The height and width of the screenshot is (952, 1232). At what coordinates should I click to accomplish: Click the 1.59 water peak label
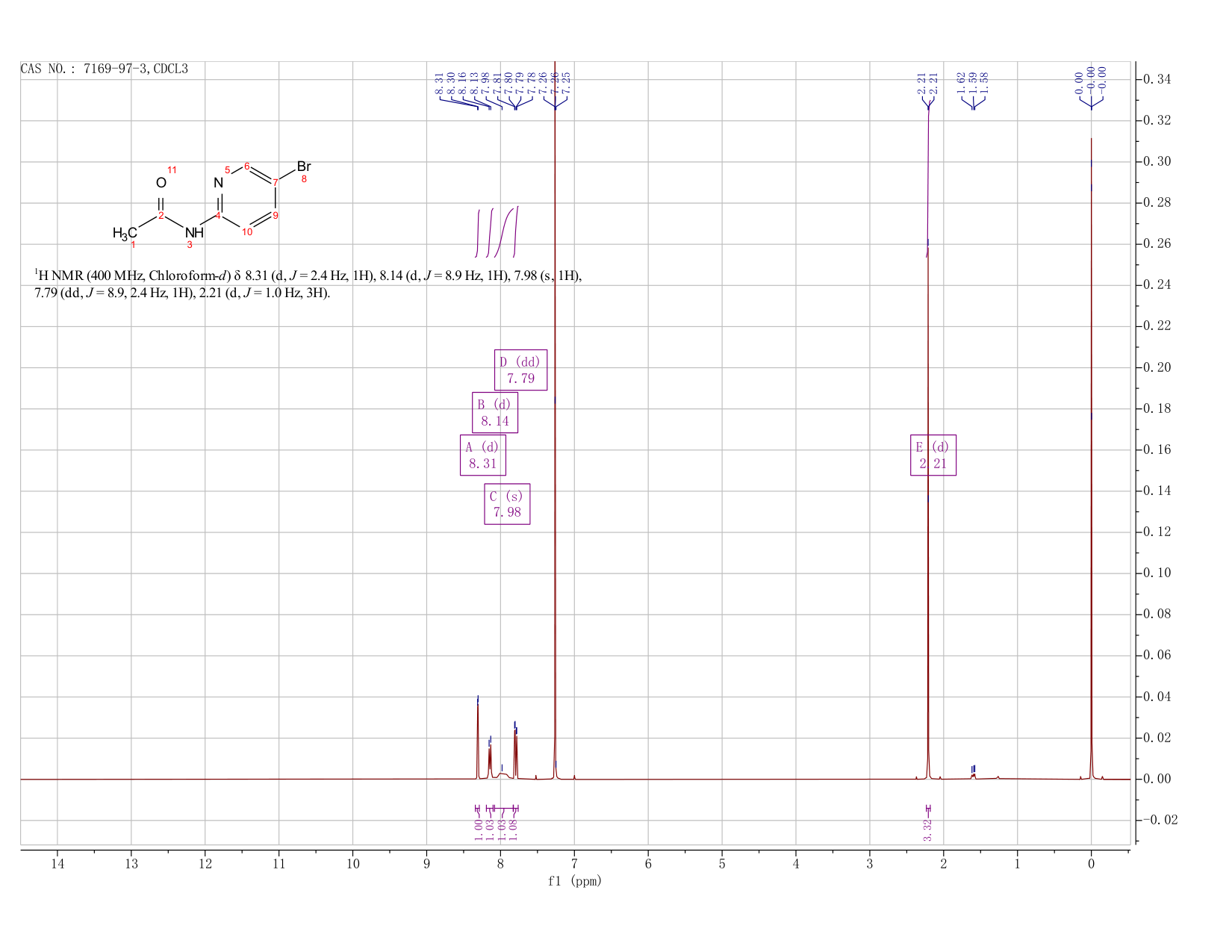pyautogui.click(x=973, y=82)
